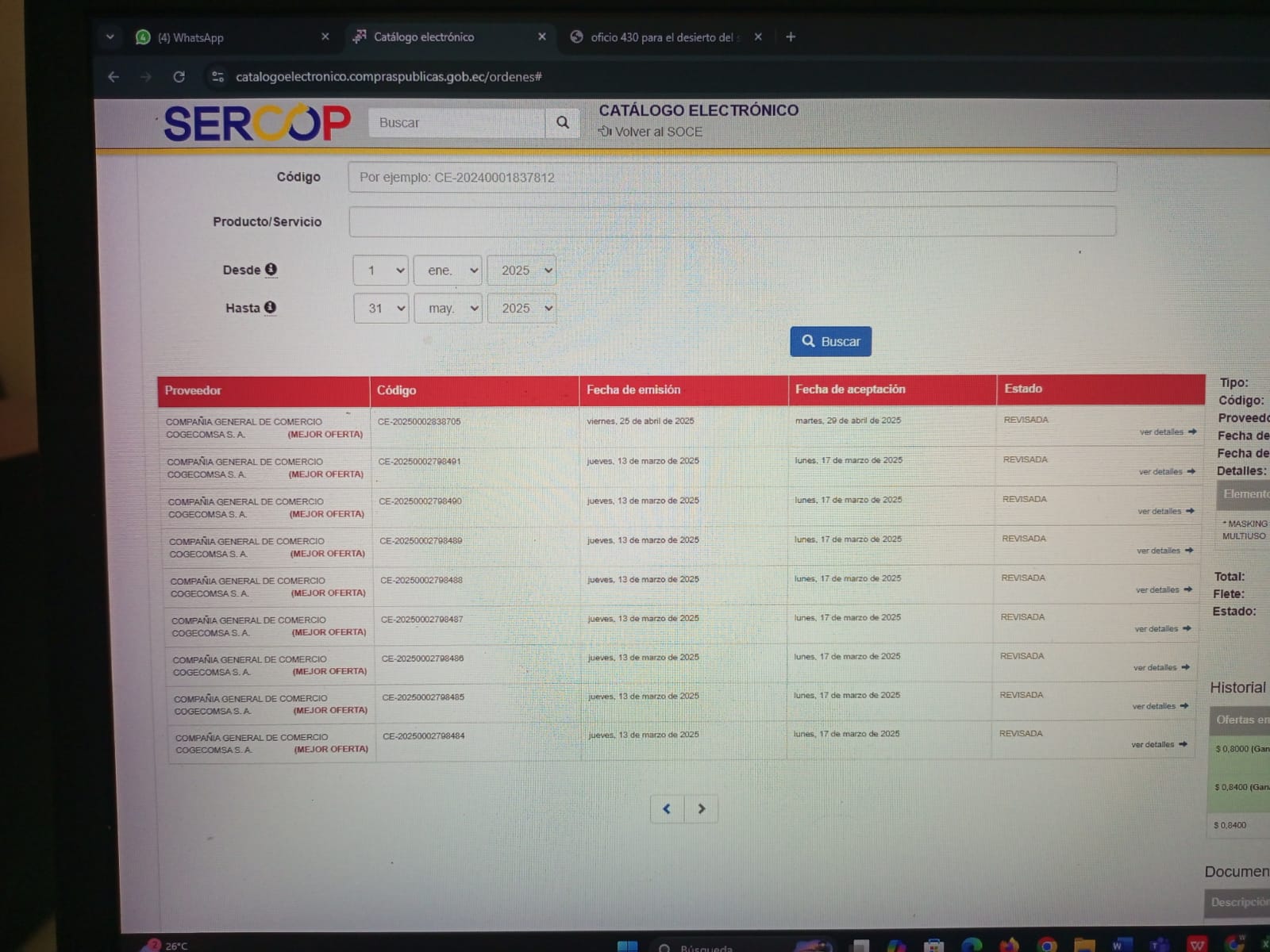Click the SERCOP logo

pyautogui.click(x=257, y=124)
